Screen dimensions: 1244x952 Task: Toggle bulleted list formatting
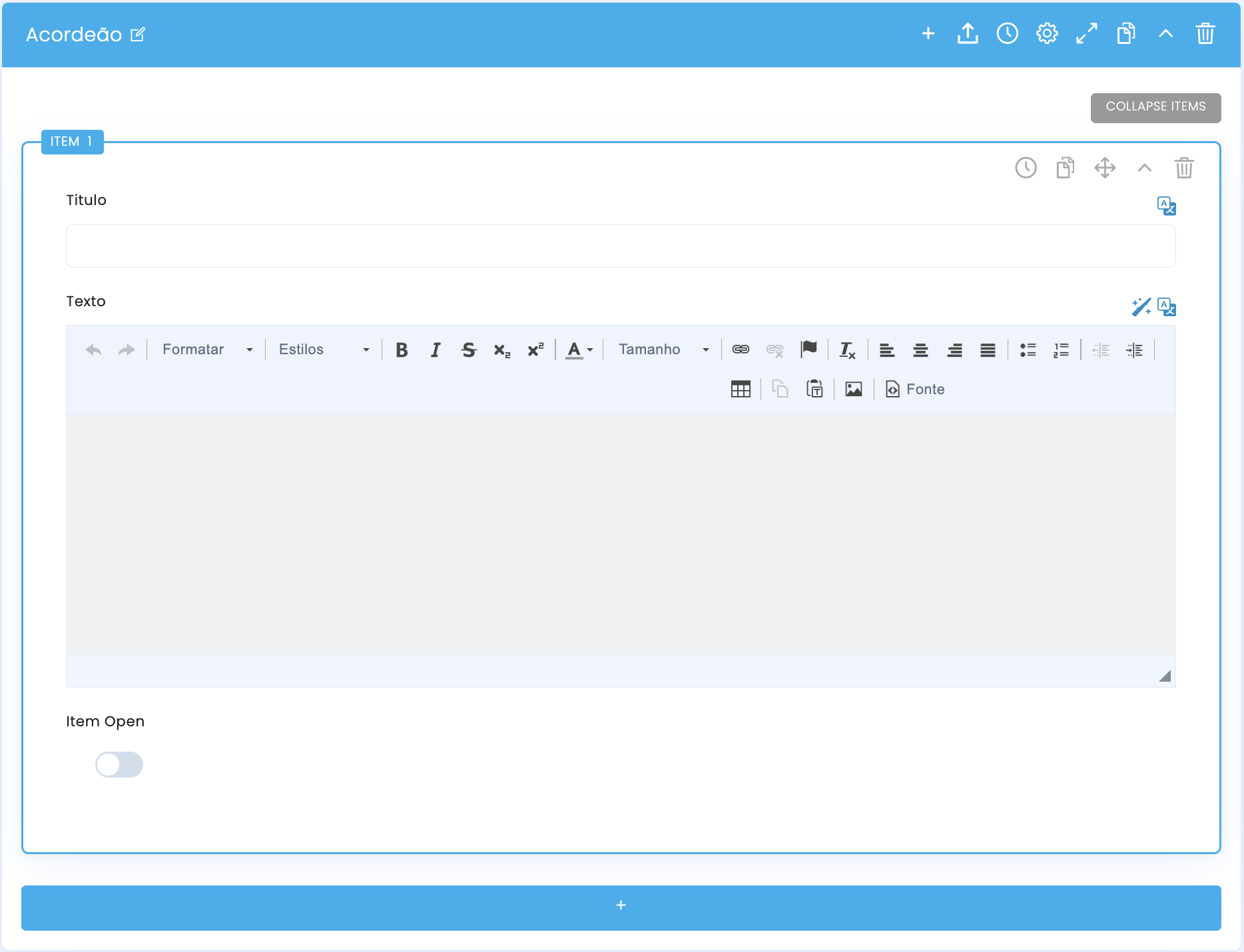[x=1028, y=350]
